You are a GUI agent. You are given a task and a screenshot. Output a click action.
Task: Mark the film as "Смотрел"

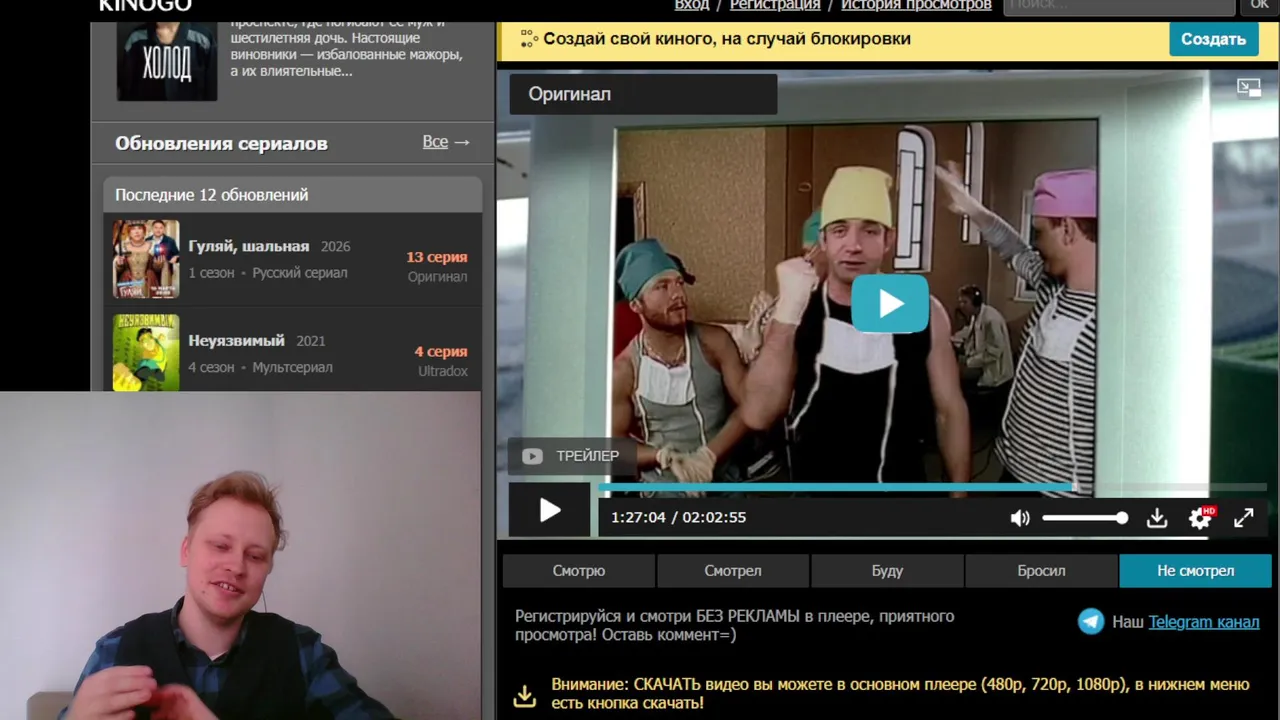click(x=733, y=571)
